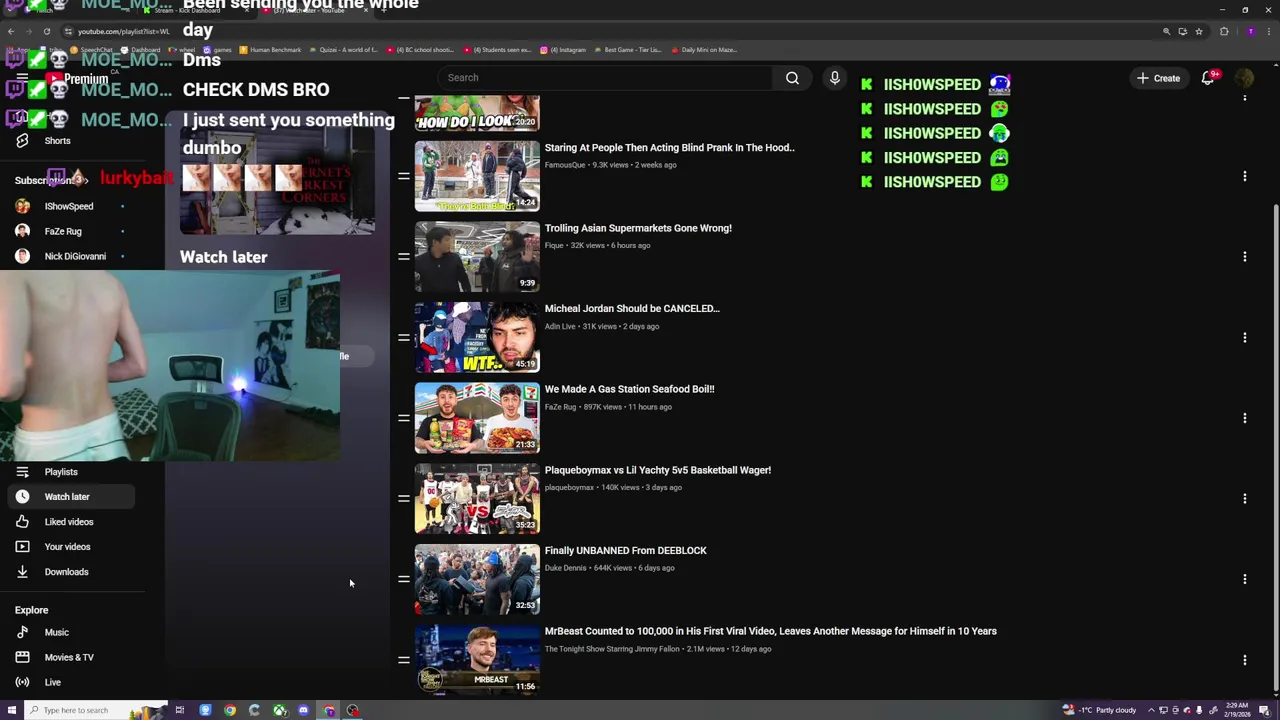Open the MrBeast Counted to 100,000 video
Image resolution: width=1280 pixels, height=720 pixels.
tap(770, 631)
